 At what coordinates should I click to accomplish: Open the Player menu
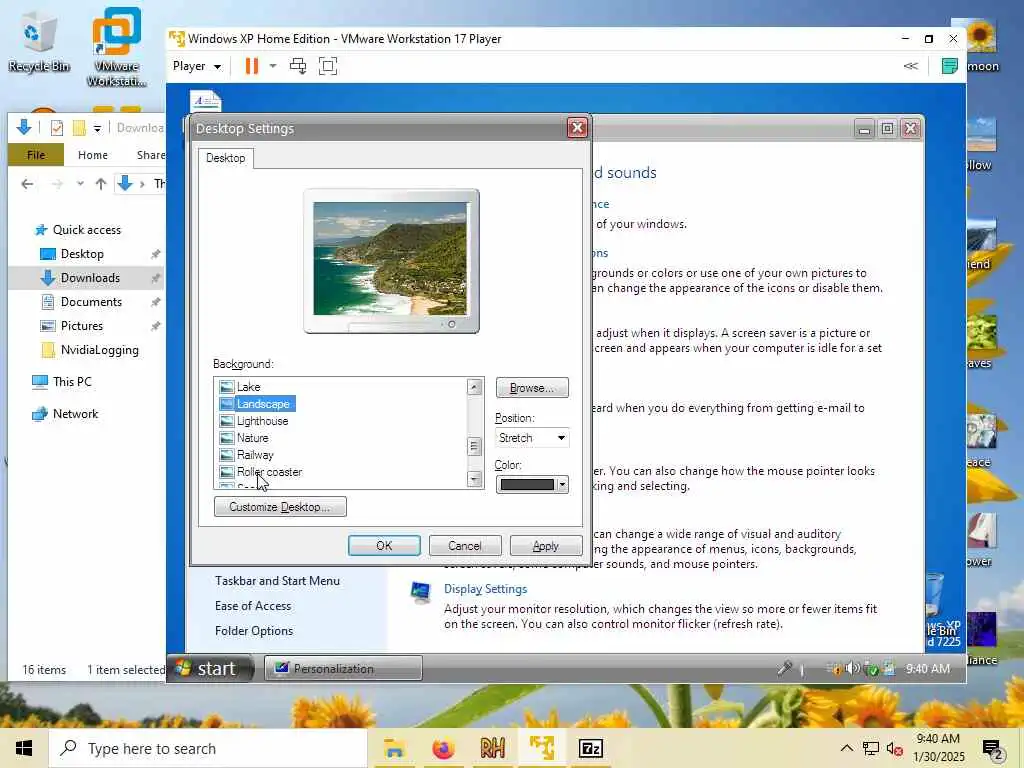click(197, 66)
